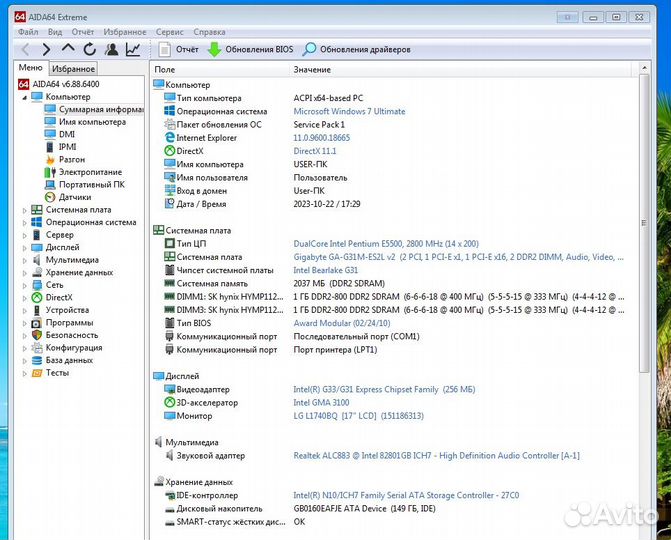Click the Refresh toolbar icon
This screenshot has height=540, width=671.
(x=90, y=49)
